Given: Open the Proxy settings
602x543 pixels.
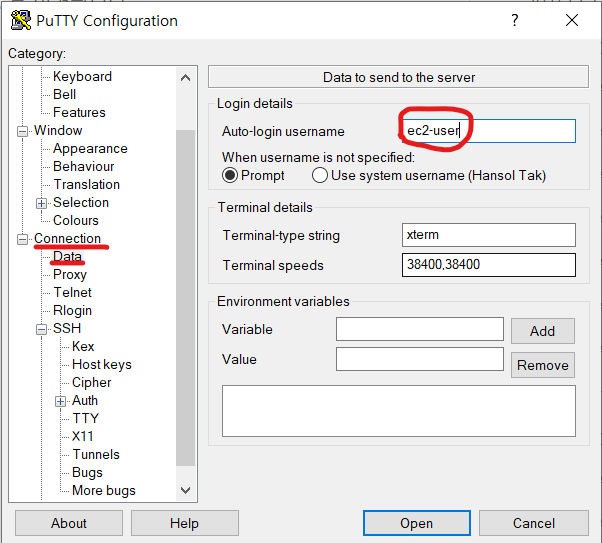Looking at the screenshot, I should pyautogui.click(x=70, y=275).
